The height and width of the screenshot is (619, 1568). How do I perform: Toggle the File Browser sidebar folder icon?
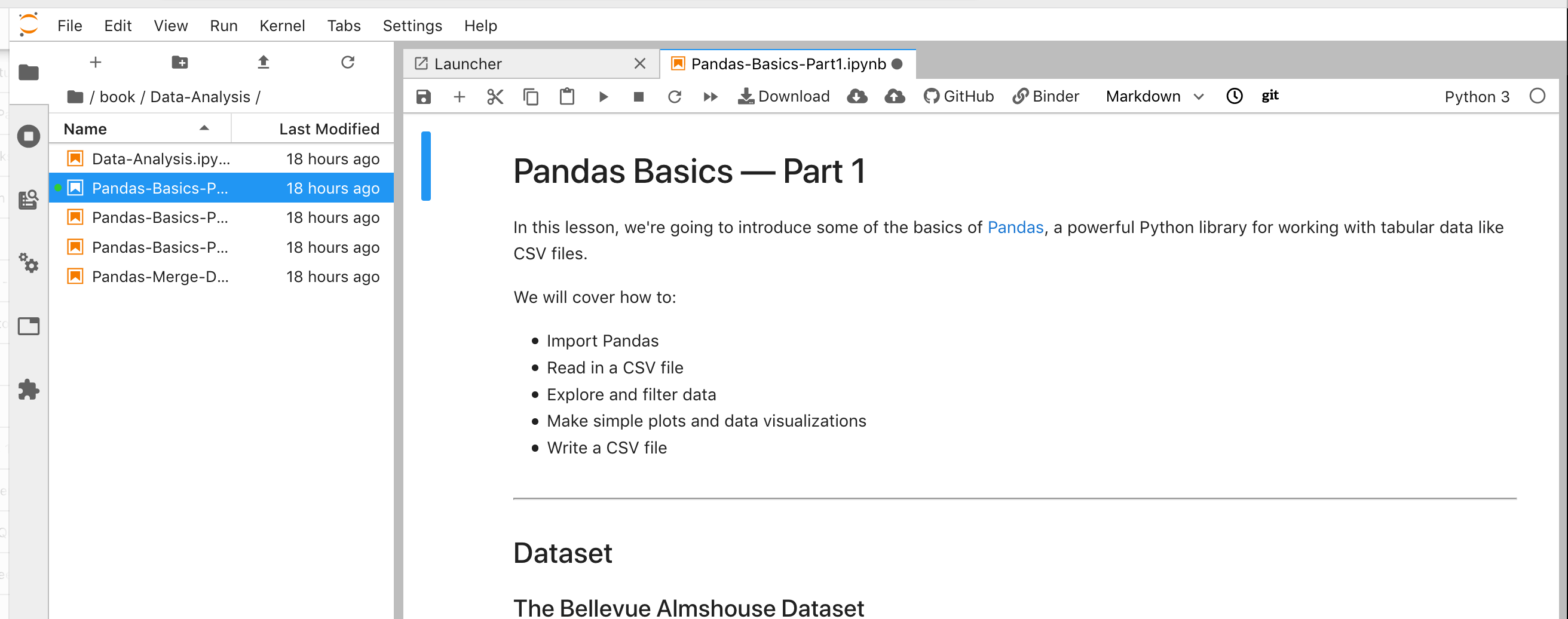pyautogui.click(x=28, y=72)
